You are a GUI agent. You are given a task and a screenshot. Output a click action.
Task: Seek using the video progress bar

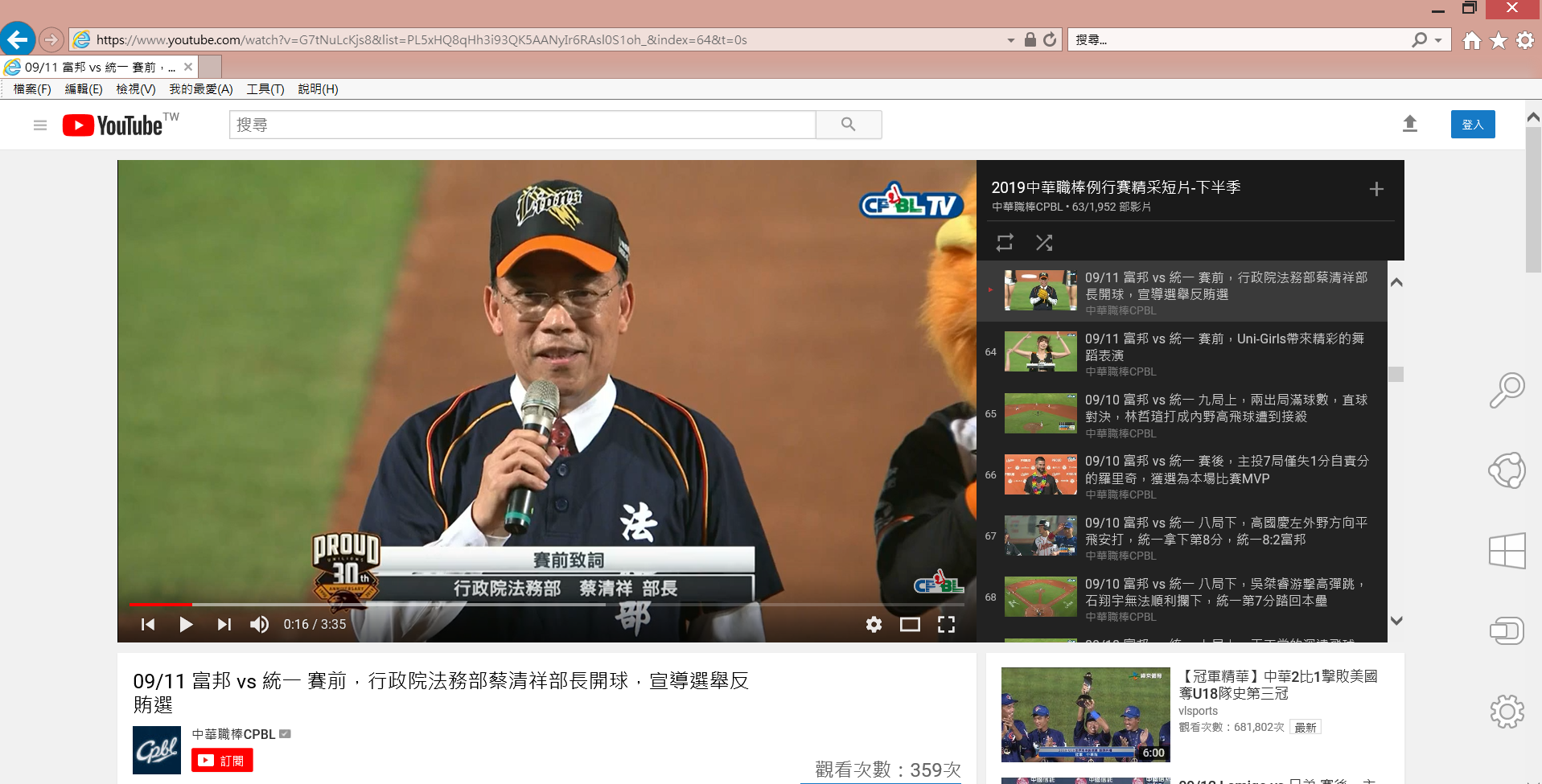[547, 604]
